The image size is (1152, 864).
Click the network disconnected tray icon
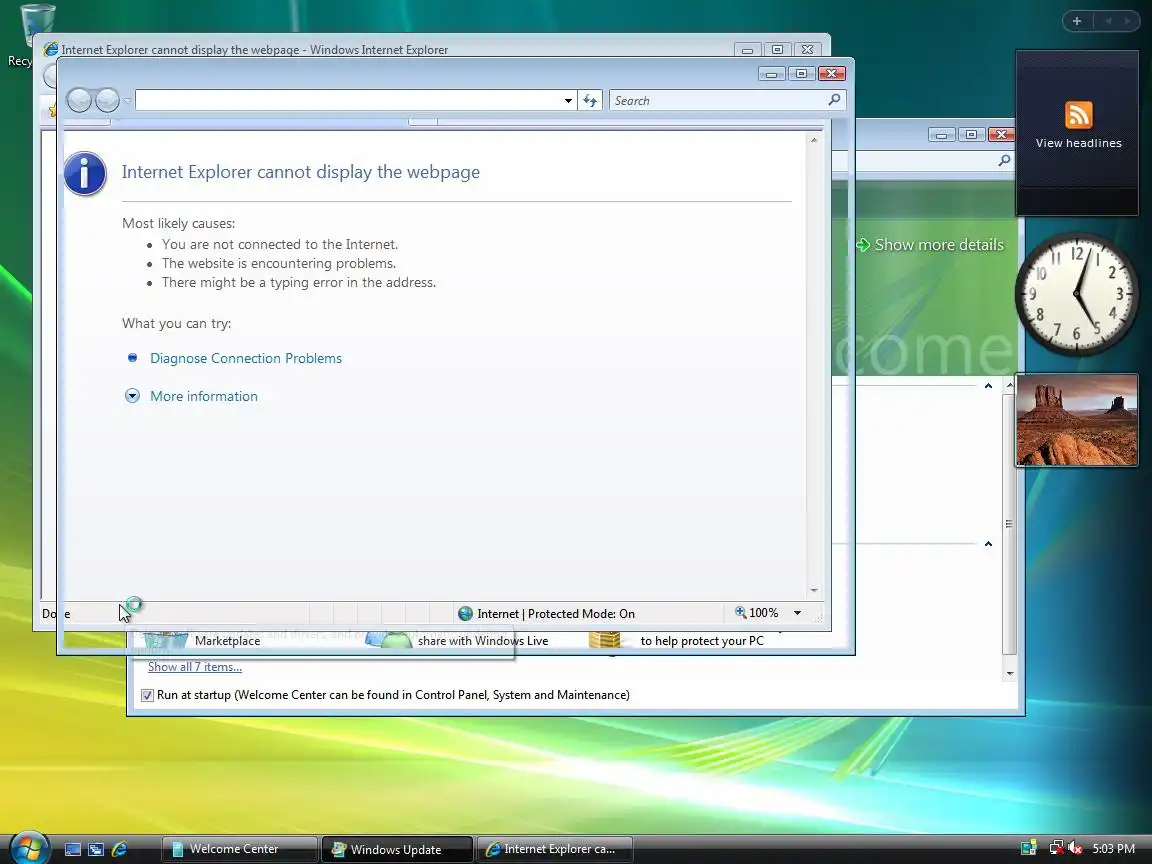pos(1056,849)
